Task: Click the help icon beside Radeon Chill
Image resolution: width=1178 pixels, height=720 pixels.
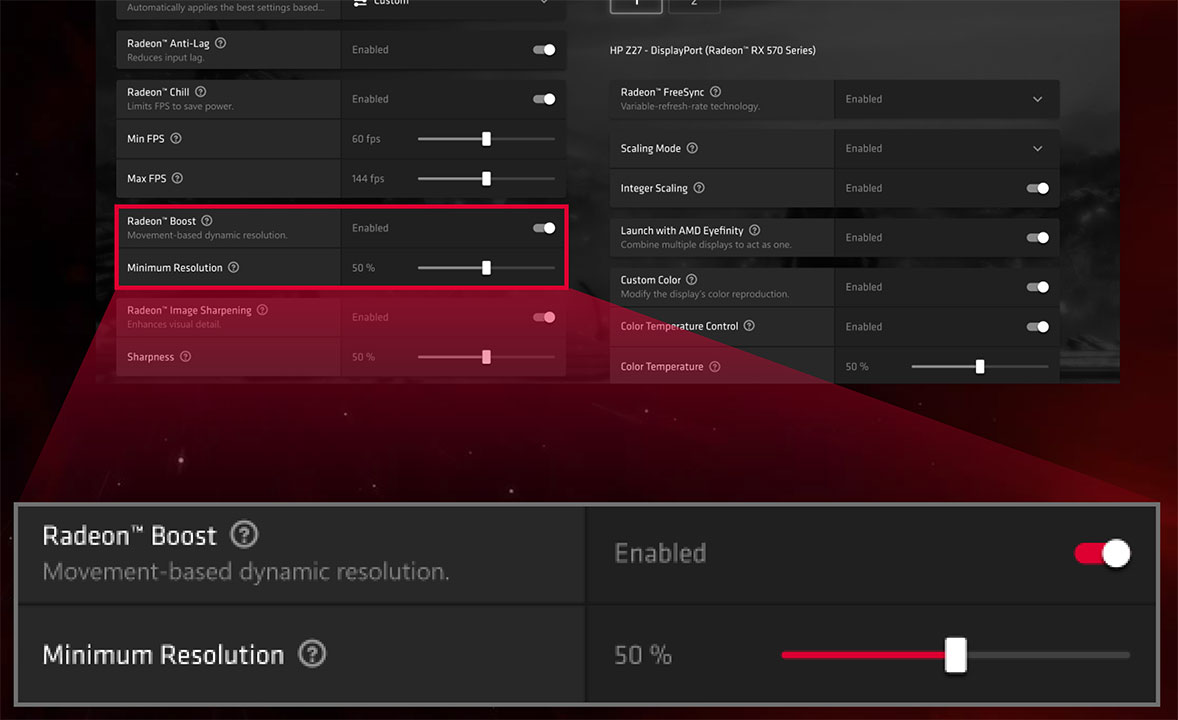Action: pyautogui.click(x=201, y=92)
